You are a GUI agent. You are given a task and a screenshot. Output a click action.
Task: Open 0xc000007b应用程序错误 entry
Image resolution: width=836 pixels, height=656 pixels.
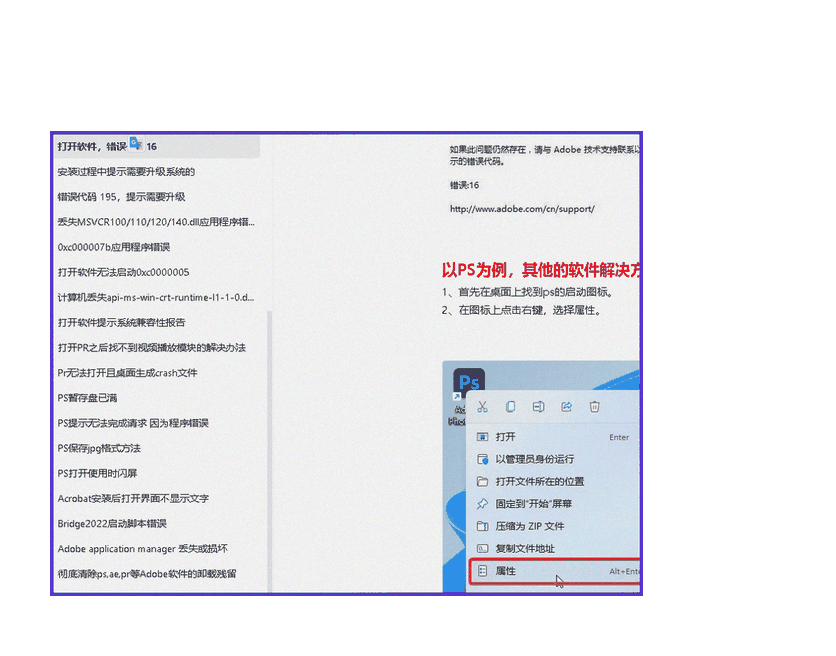pos(114,247)
